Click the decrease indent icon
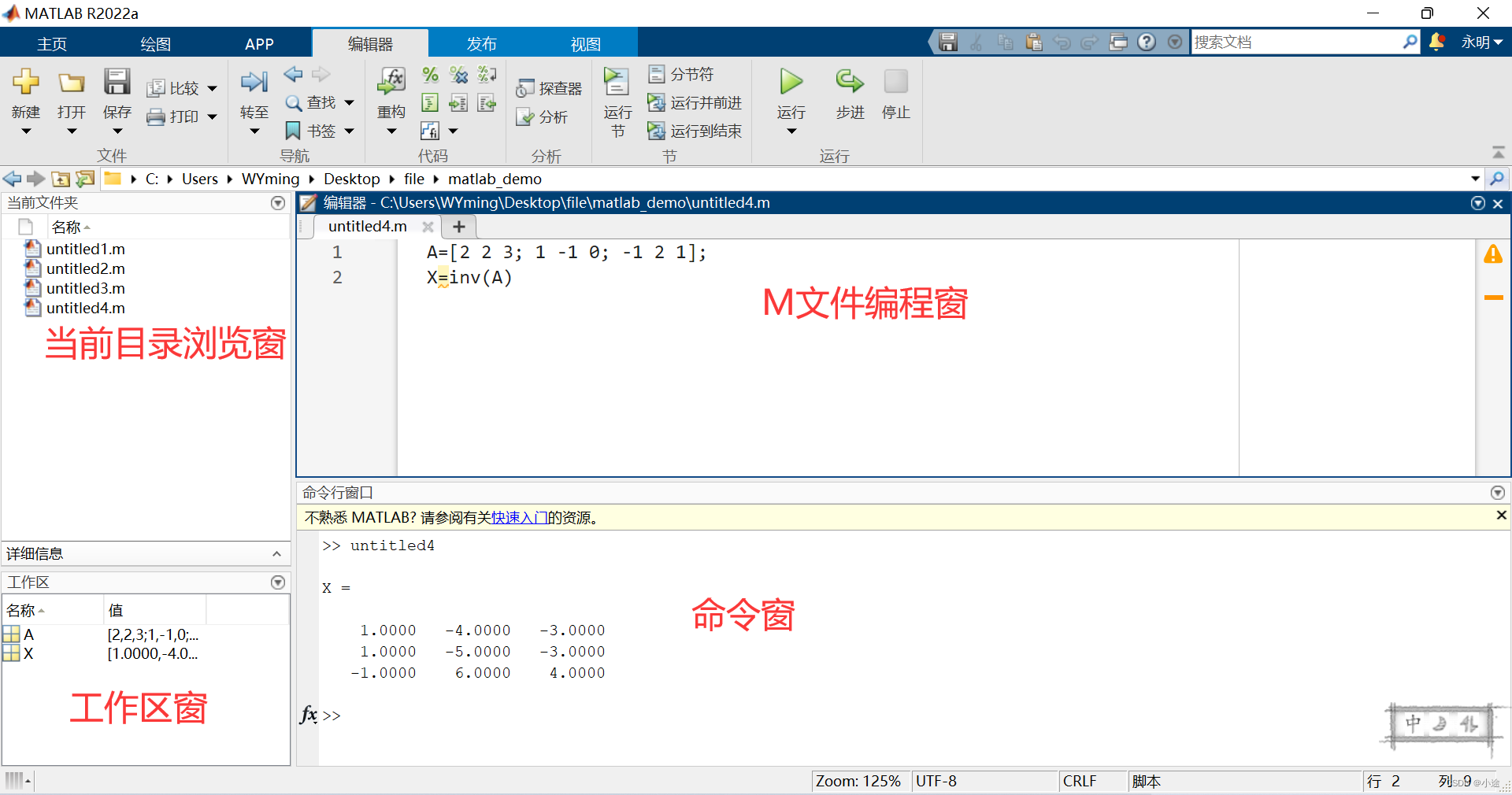Viewport: 1512px width, 795px height. click(487, 102)
